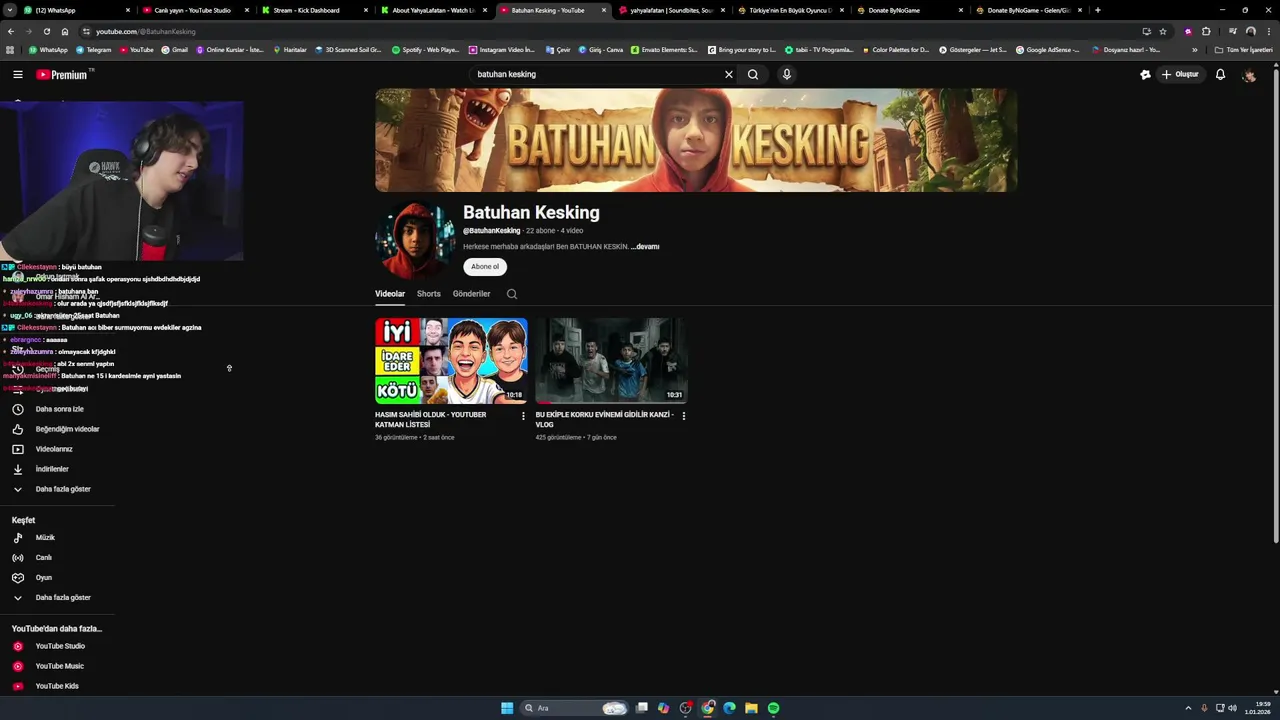Start voice search with the microphone

787,74
